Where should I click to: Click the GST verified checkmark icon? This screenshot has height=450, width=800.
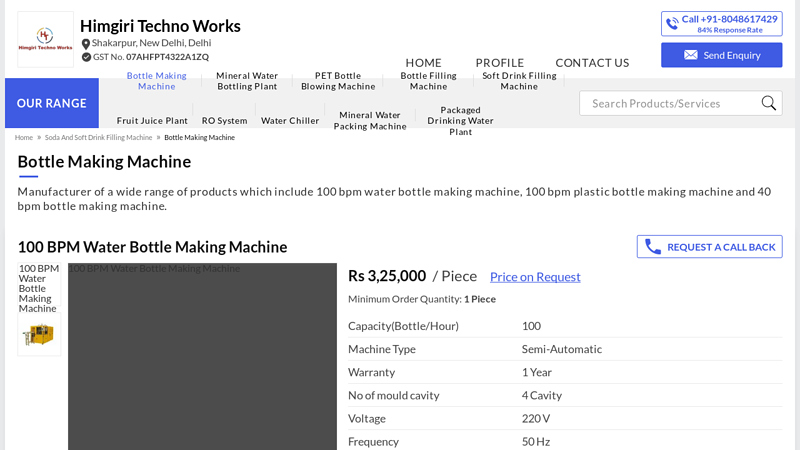[x=86, y=57]
